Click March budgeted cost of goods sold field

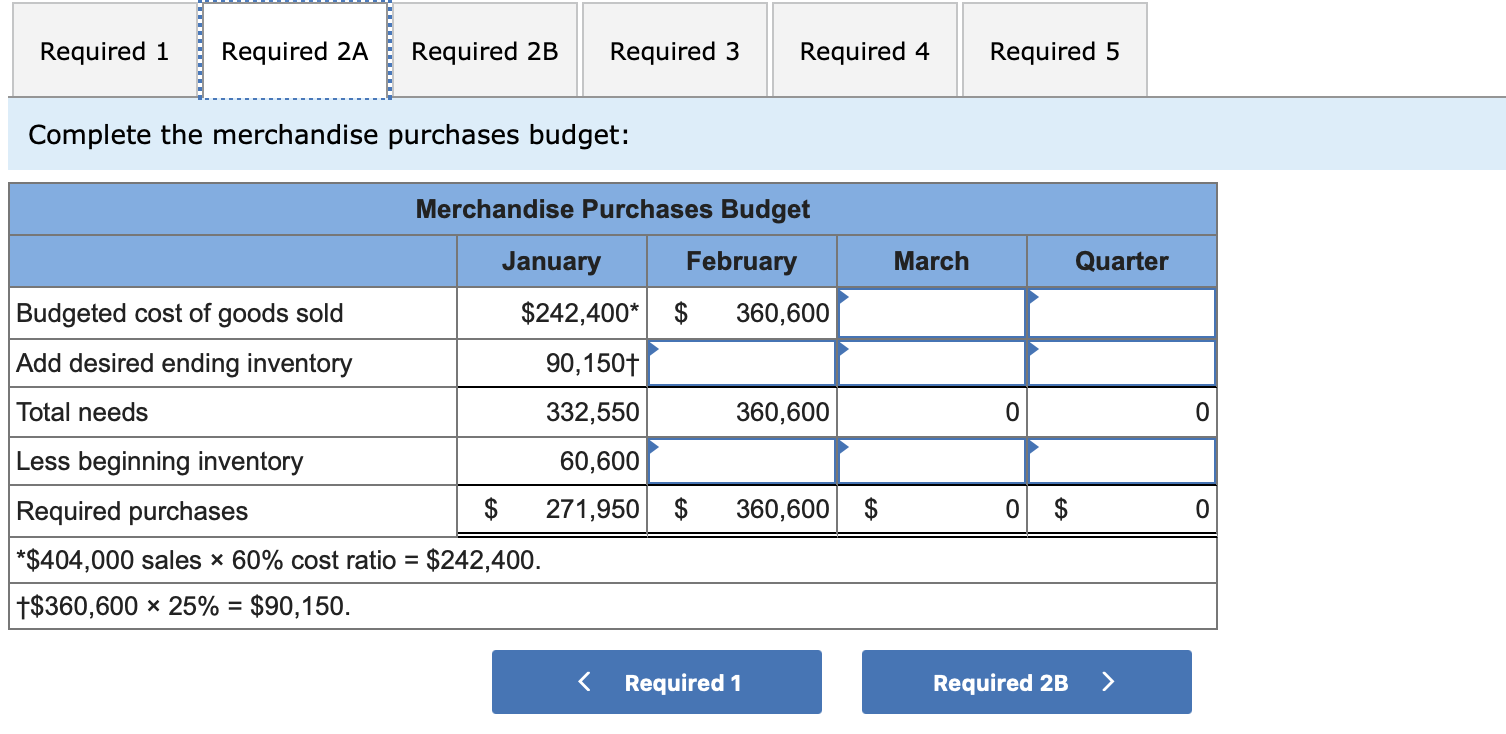(932, 313)
